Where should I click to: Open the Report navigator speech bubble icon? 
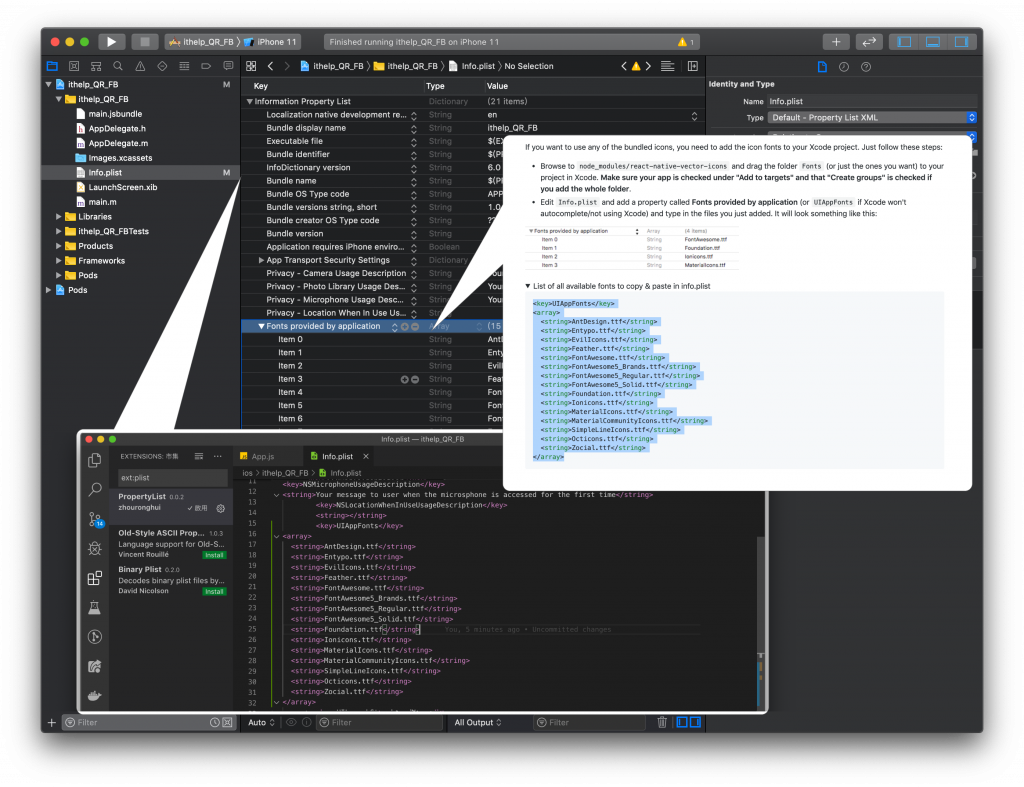pos(228,66)
